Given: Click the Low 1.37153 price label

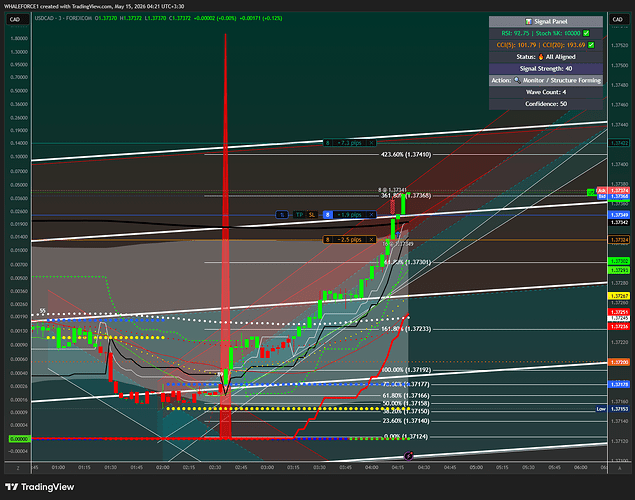Looking at the screenshot, I should point(612,409).
